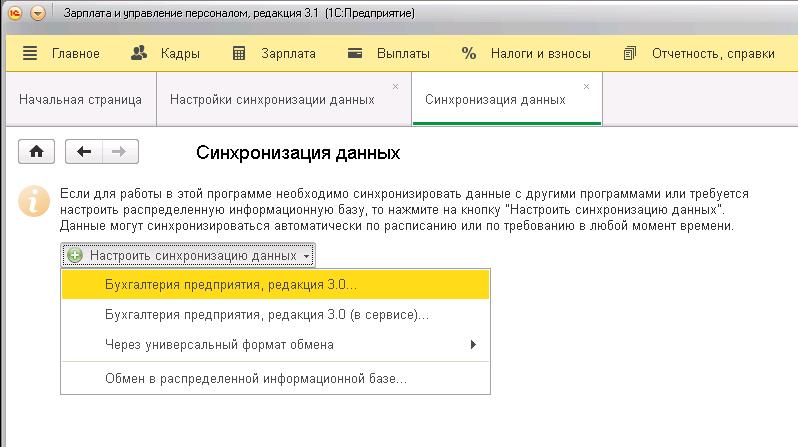Open the Налоги и взносы section

[x=540, y=53]
